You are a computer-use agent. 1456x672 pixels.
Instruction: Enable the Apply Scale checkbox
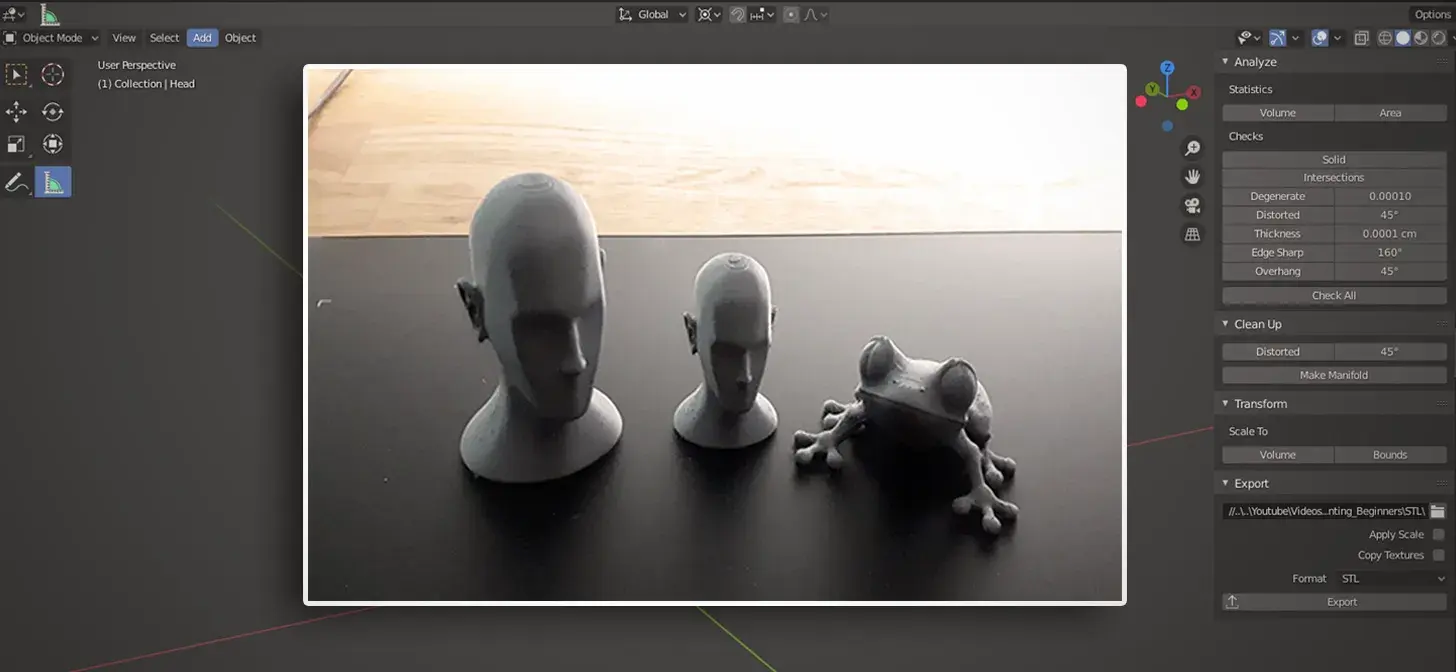pos(1439,535)
